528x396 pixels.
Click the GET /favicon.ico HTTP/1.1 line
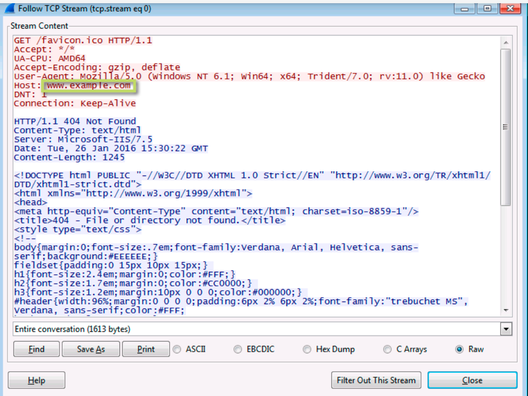pos(83,40)
